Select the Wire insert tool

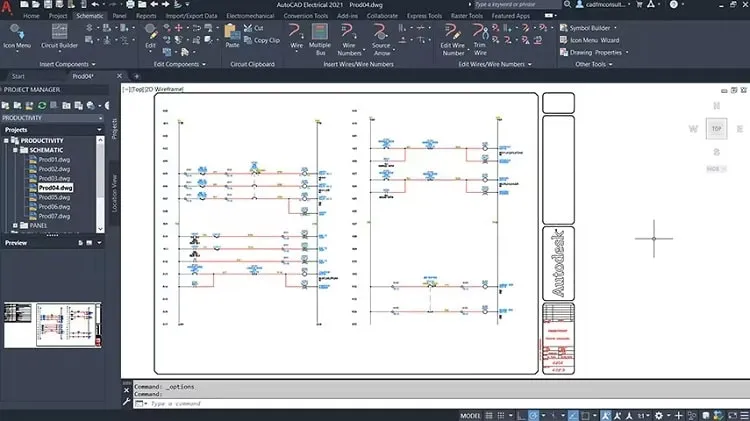coord(297,36)
